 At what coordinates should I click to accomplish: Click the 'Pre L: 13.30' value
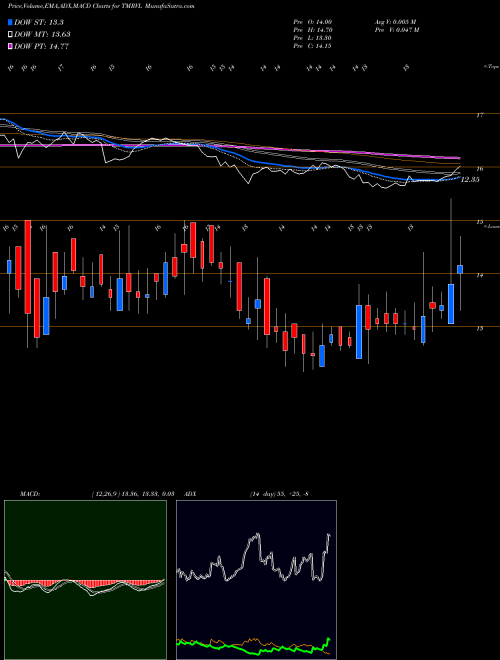(313, 38)
